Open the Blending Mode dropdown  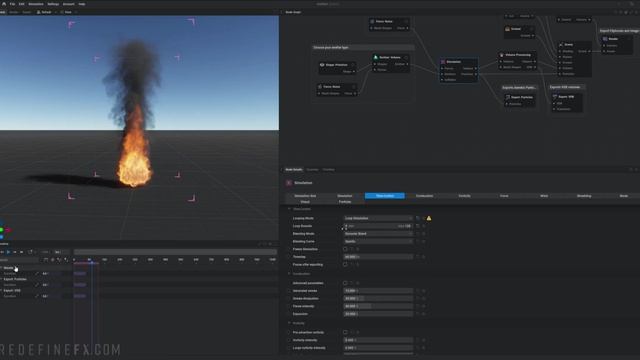pos(378,234)
